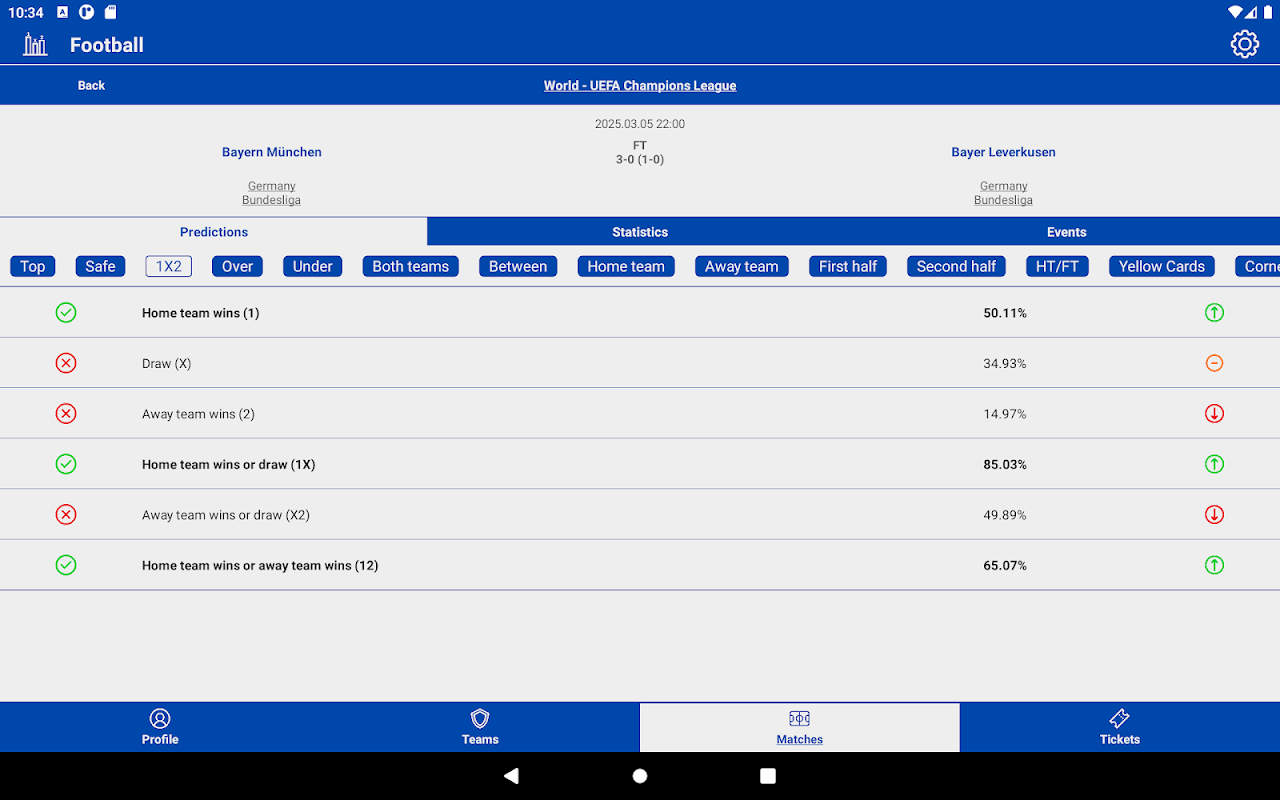The width and height of the screenshot is (1280, 800).
Task: Click the Away team wins (2) label
Action: pos(198,414)
